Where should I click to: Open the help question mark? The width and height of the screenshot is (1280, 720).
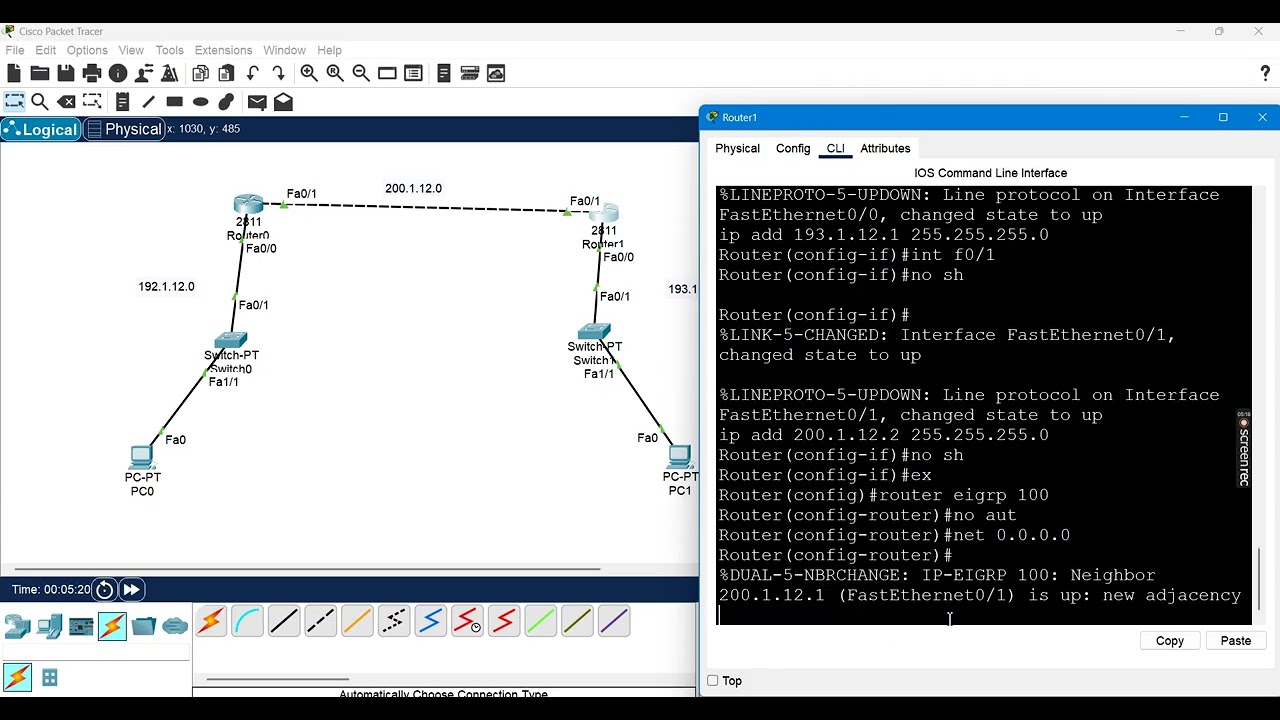(x=1265, y=73)
